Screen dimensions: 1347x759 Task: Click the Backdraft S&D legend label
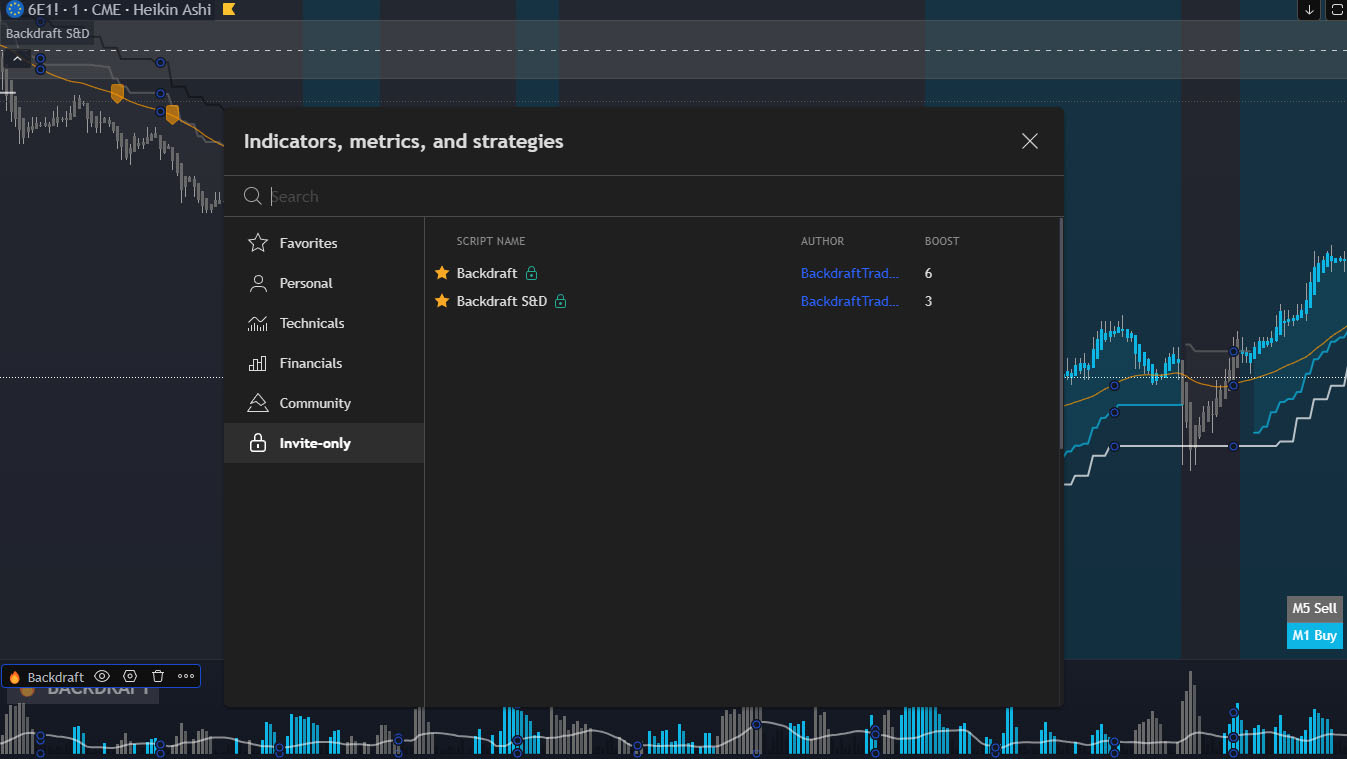(48, 33)
